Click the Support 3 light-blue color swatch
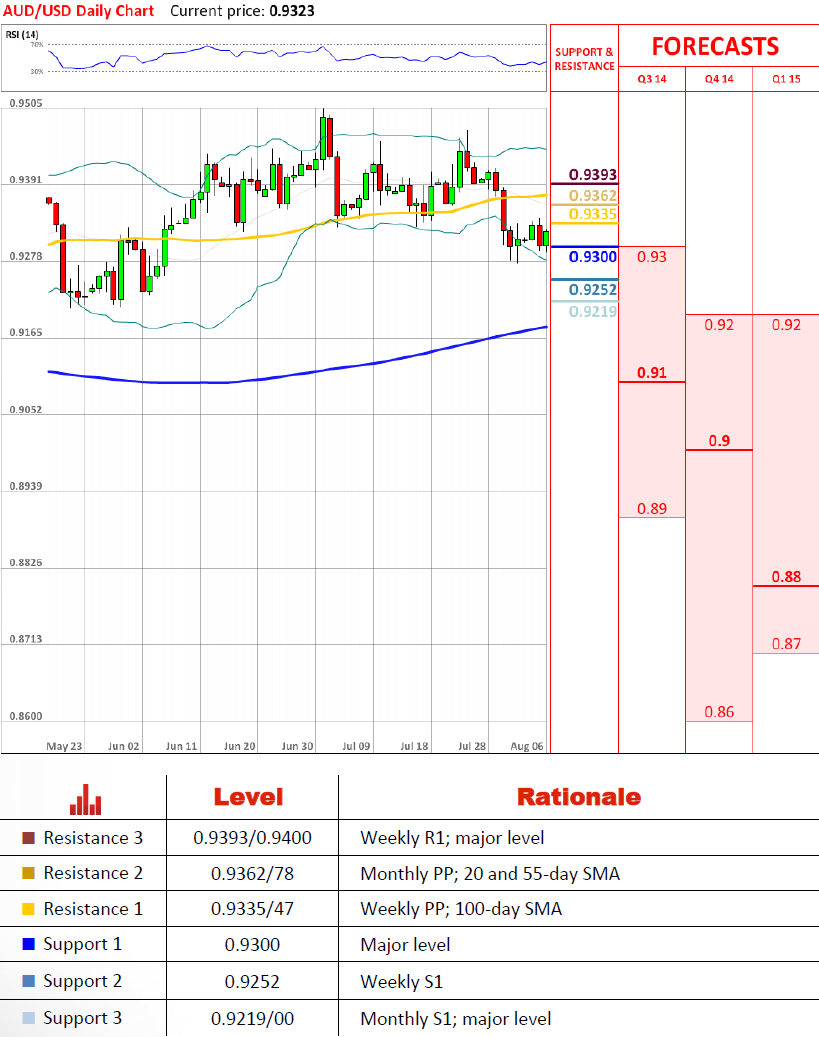The width and height of the screenshot is (819, 1037). (28, 1018)
